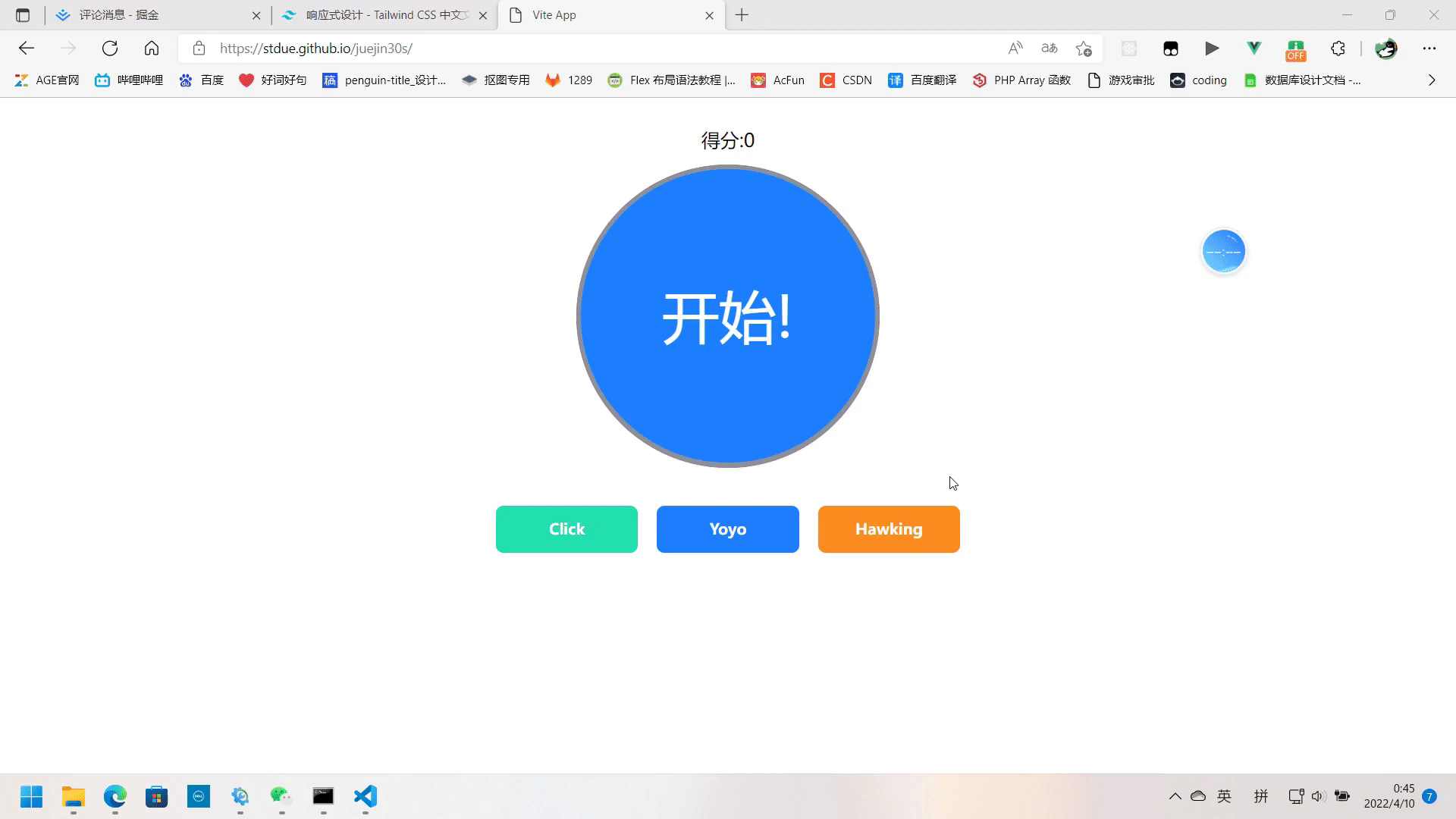Viewport: 1456px width, 819px height.
Task: Expand the bookmarks bar overflow chevron
Action: coord(1432,80)
